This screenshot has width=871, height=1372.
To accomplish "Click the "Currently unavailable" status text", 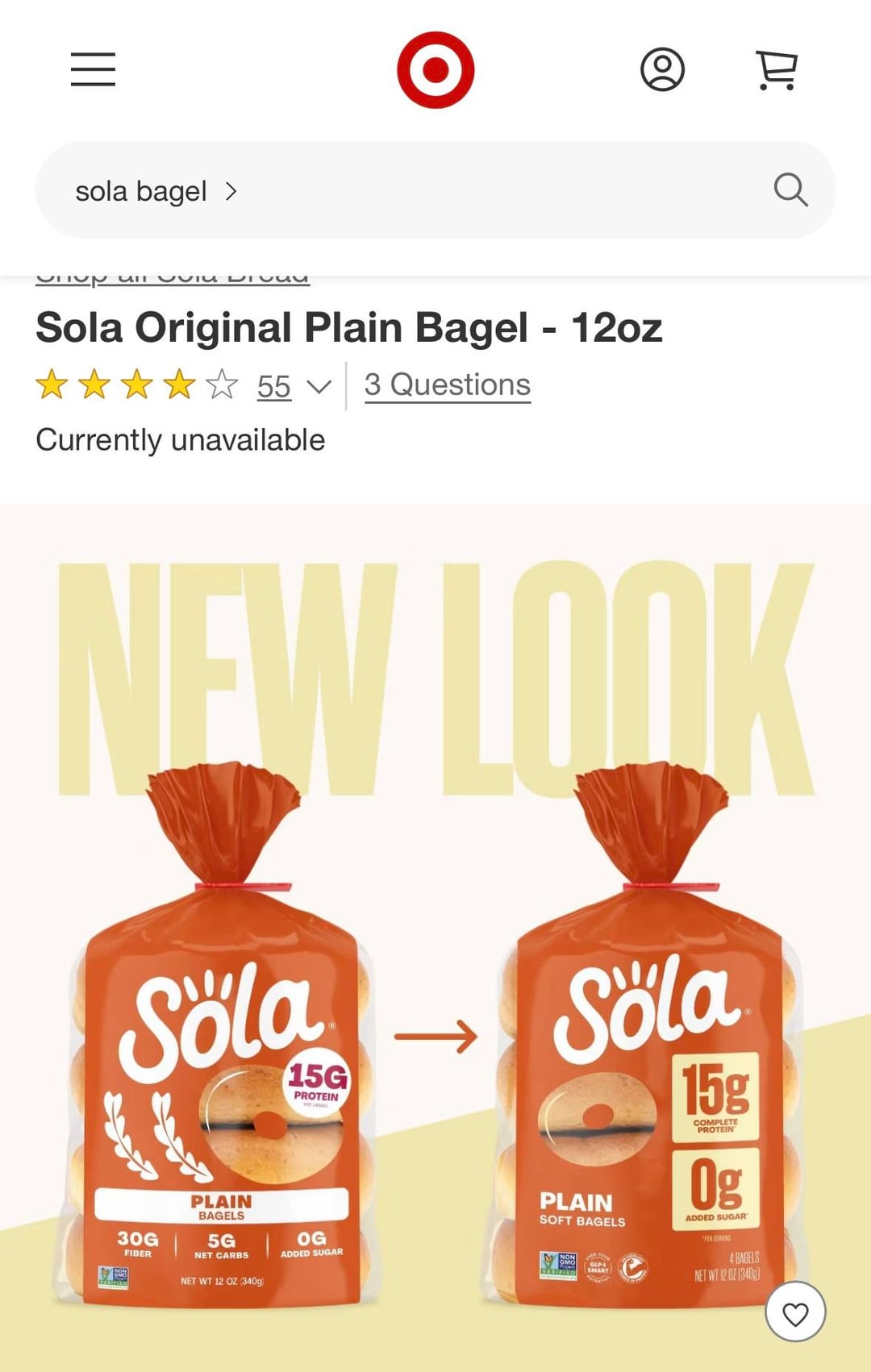I will (181, 440).
